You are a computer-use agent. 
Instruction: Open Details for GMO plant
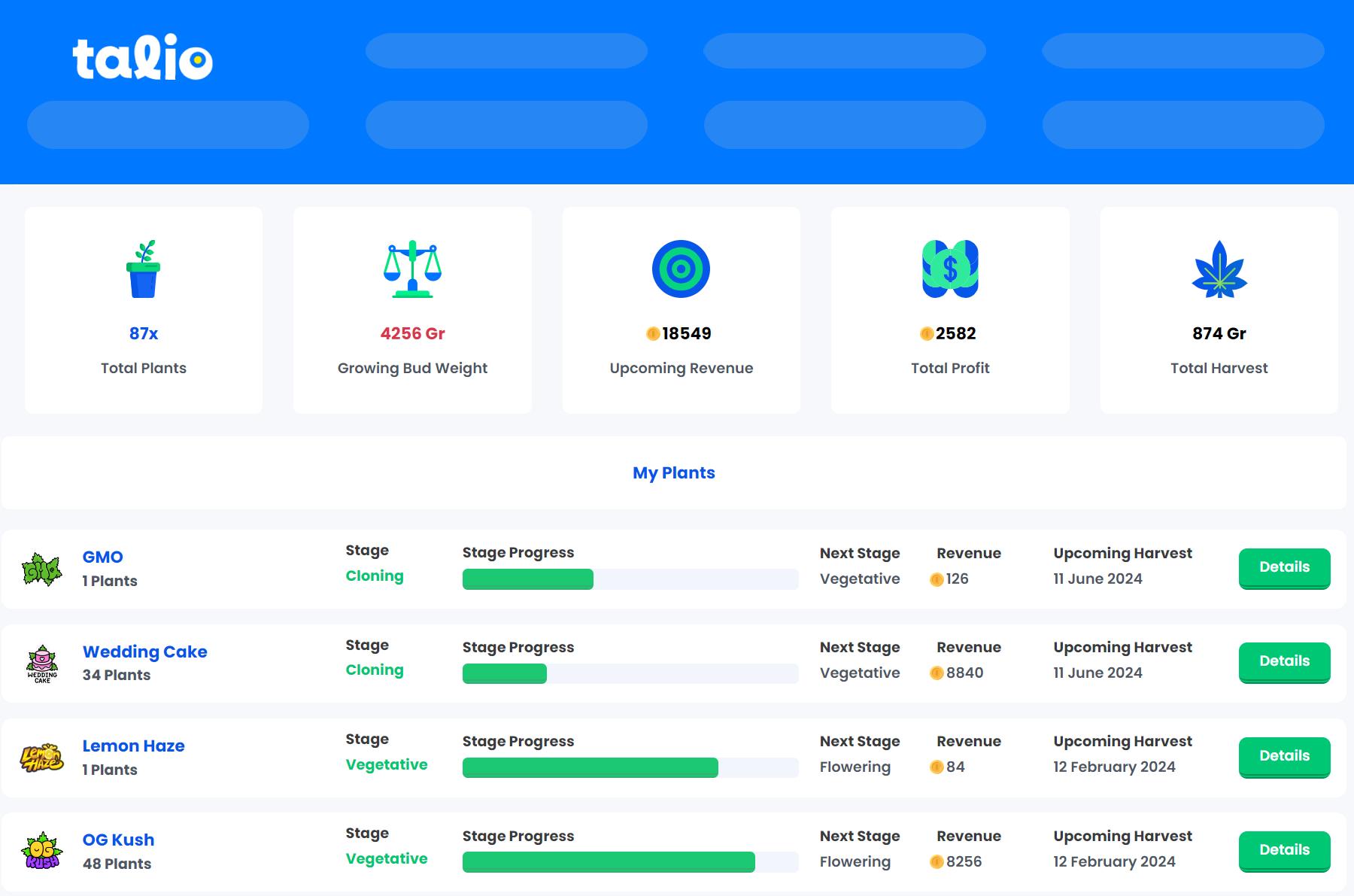(1284, 568)
